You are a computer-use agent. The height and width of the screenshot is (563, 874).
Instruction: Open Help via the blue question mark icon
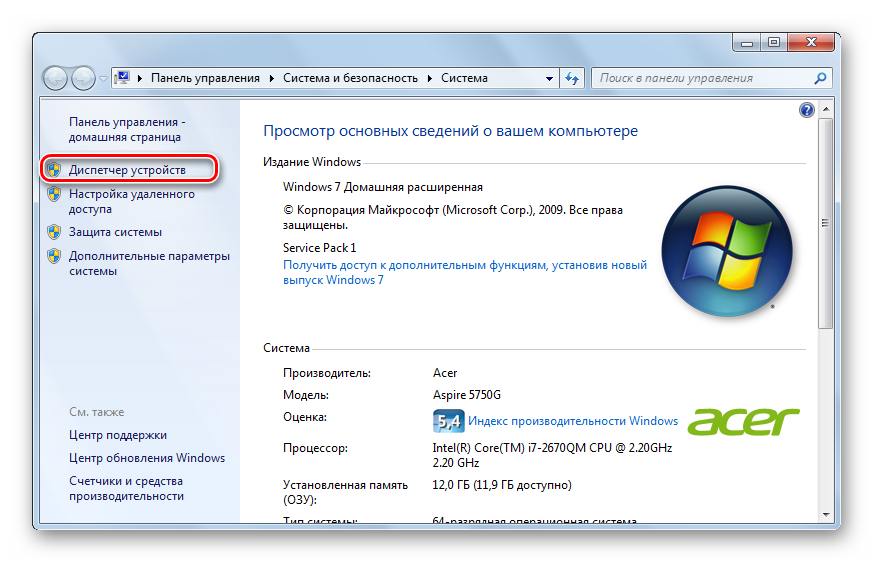807,110
